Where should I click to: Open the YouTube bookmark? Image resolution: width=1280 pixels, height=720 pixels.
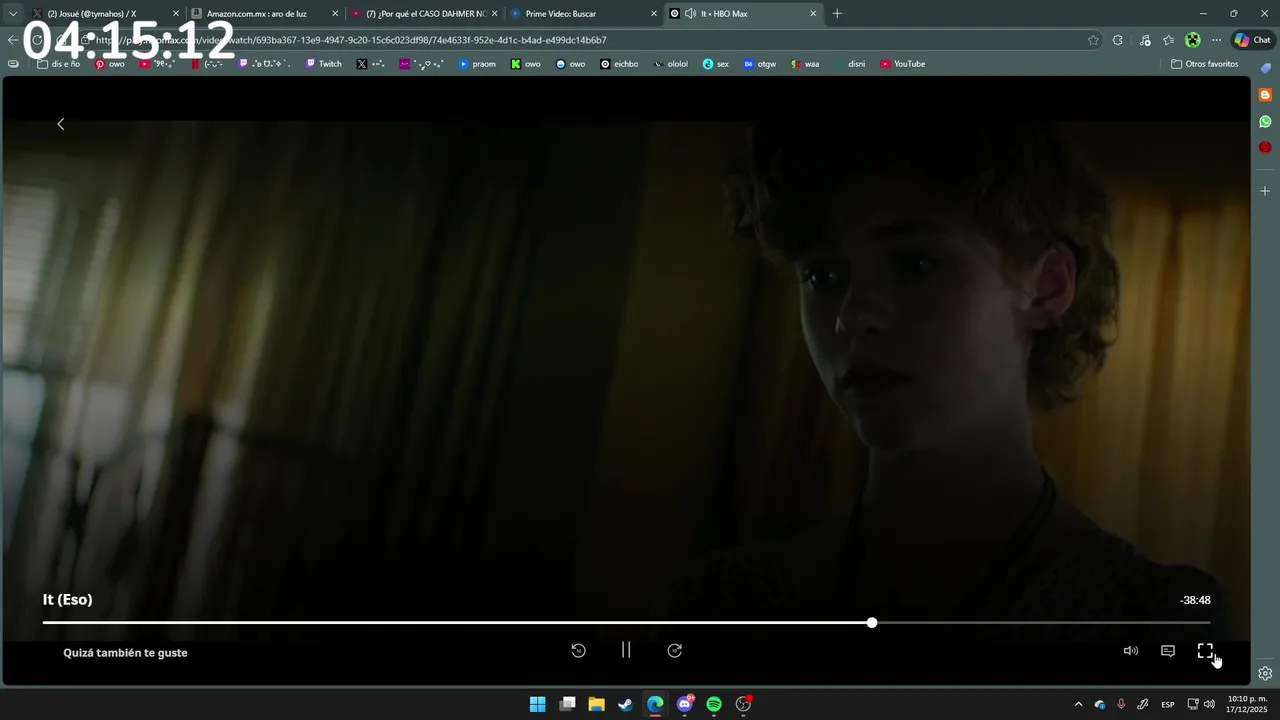coord(903,64)
